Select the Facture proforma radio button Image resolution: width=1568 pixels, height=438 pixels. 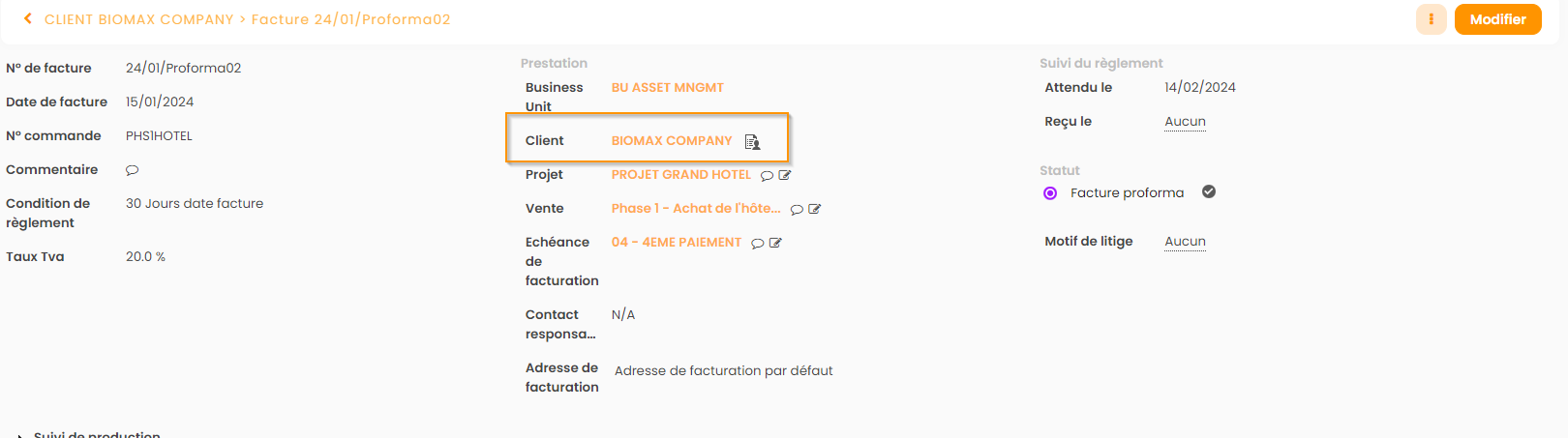[1050, 193]
